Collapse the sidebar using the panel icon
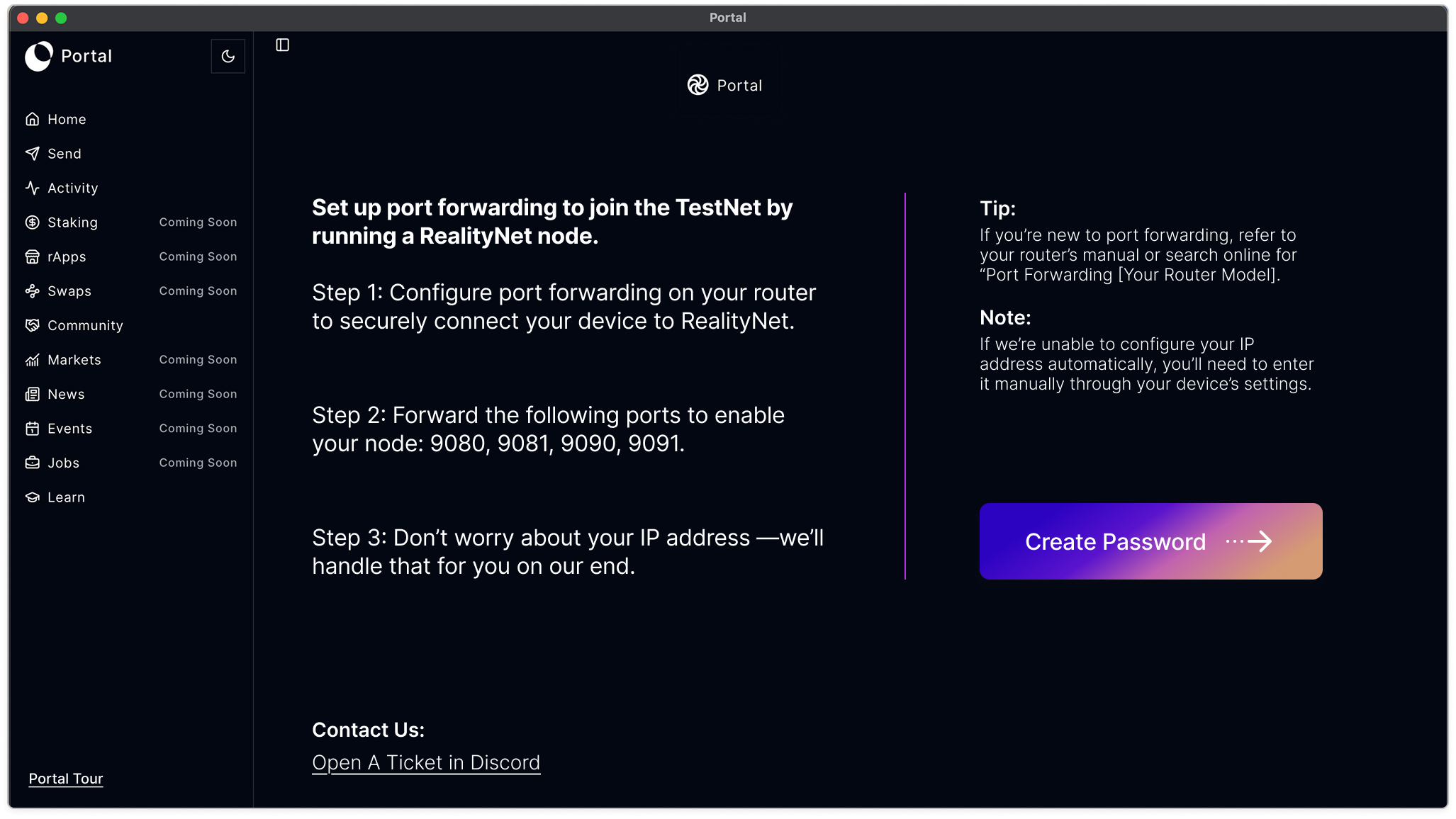1456x819 pixels. (282, 45)
